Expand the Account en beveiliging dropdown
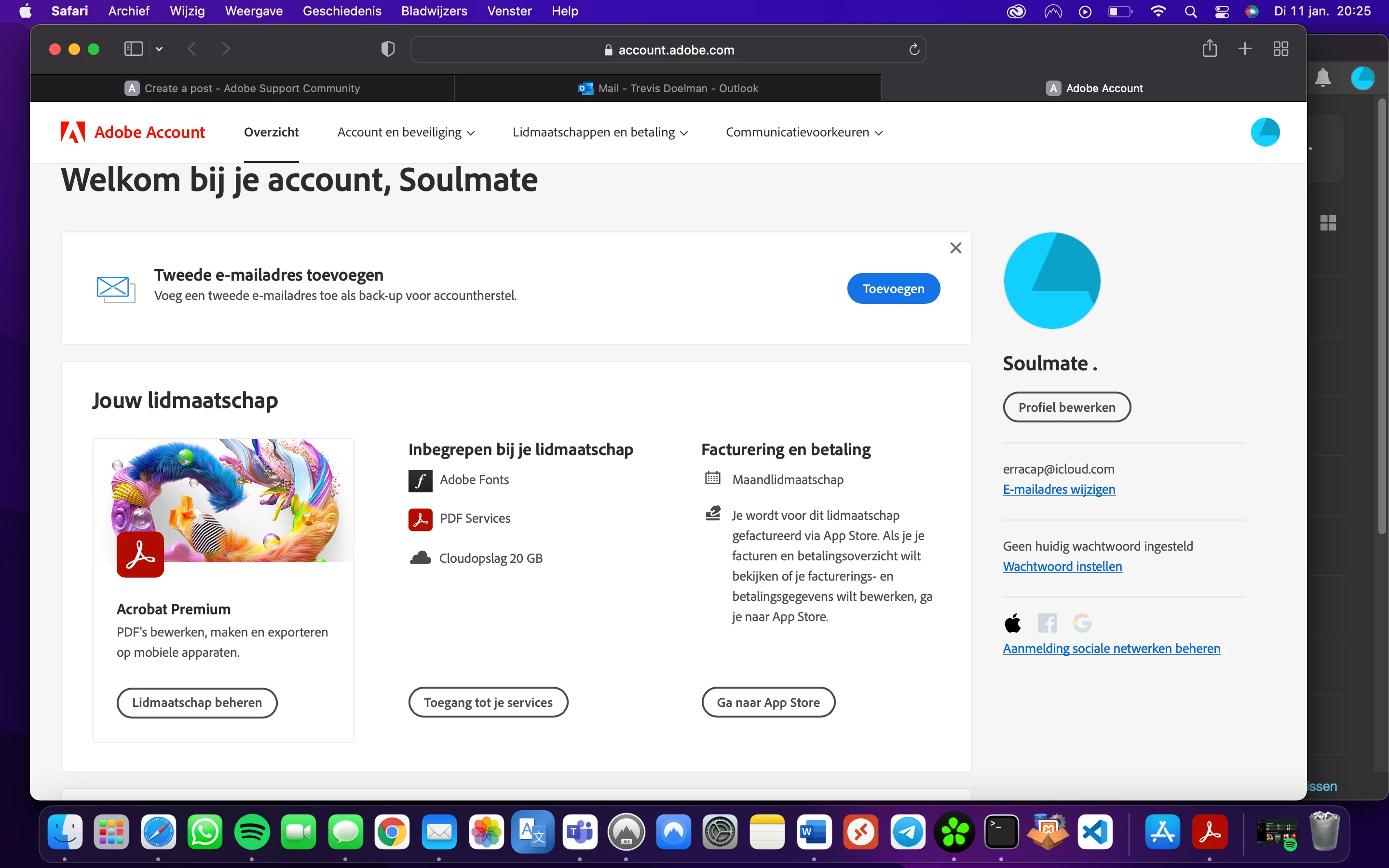Image resolution: width=1389 pixels, height=868 pixels. pyautogui.click(x=406, y=133)
